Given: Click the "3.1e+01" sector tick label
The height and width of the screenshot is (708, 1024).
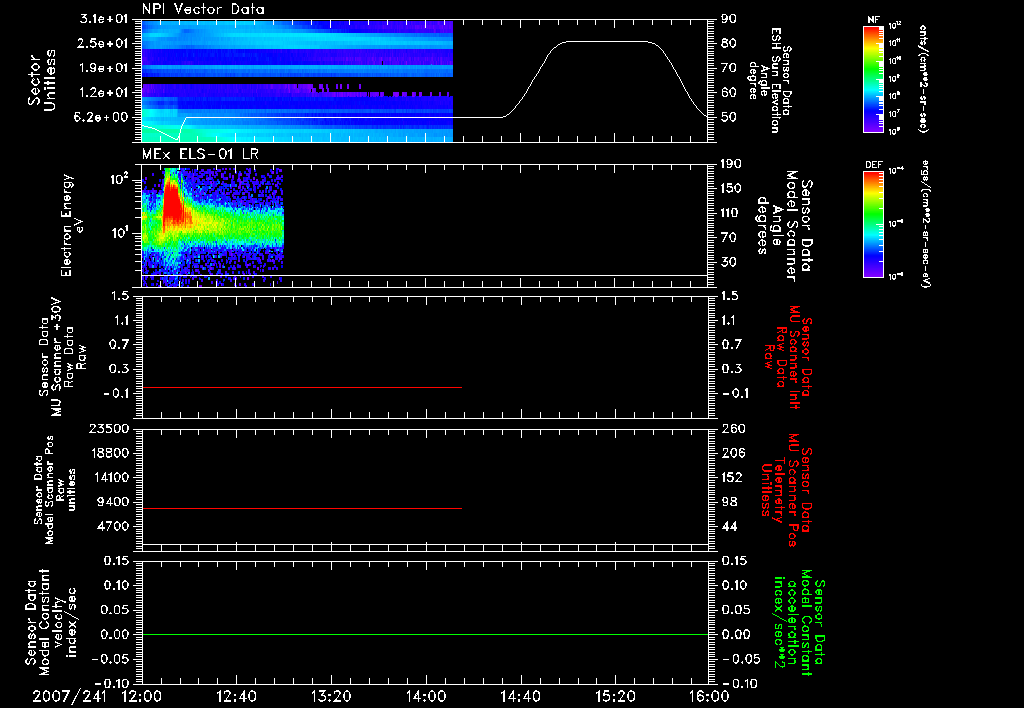Looking at the screenshot, I should point(104,19).
